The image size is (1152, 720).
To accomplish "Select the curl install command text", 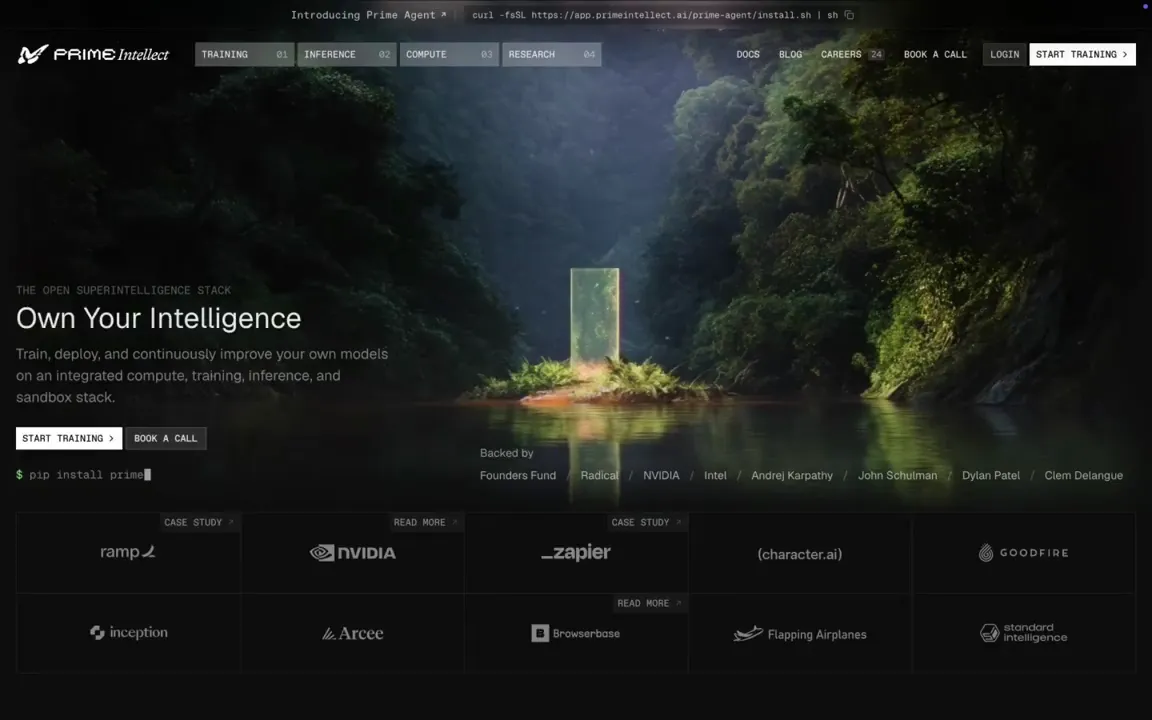I will (655, 15).
